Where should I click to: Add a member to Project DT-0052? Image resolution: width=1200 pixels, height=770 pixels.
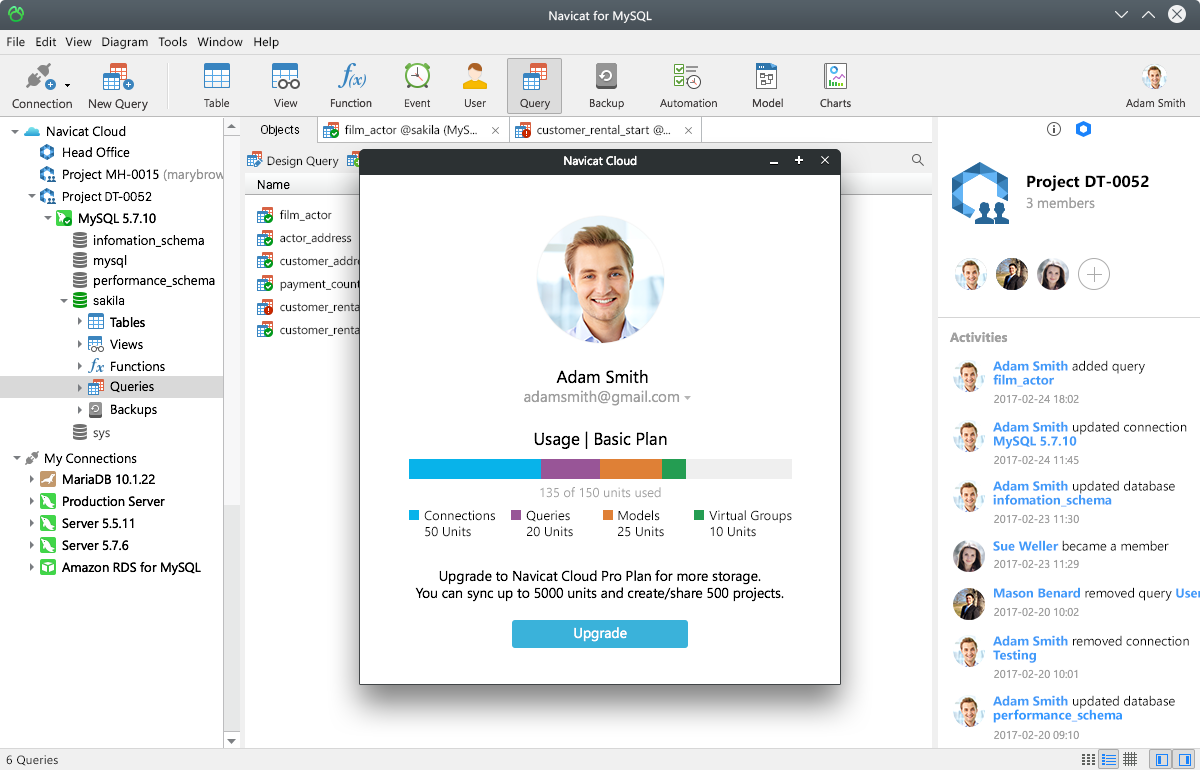pos(1094,274)
